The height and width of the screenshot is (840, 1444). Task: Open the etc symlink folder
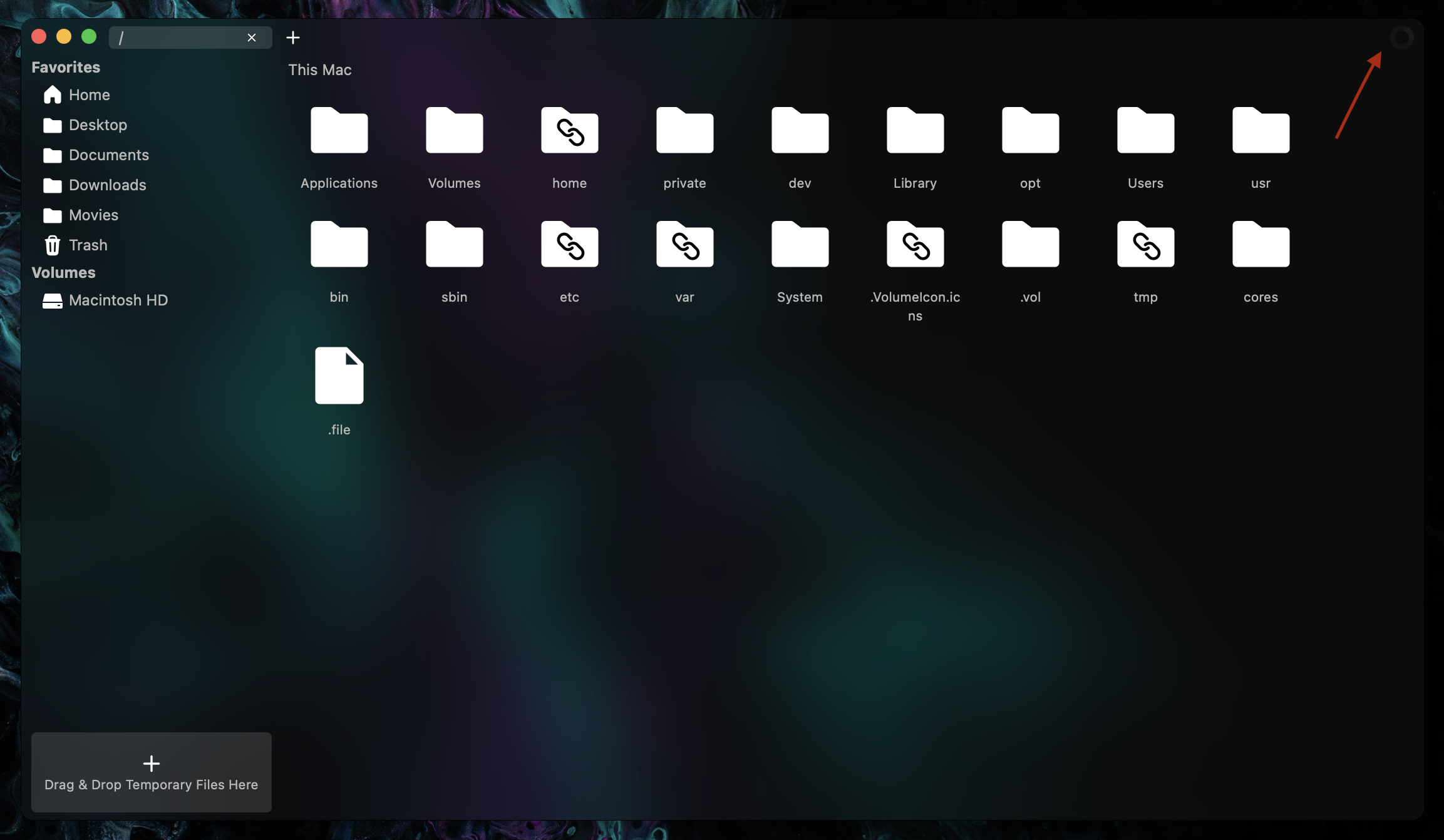point(569,245)
